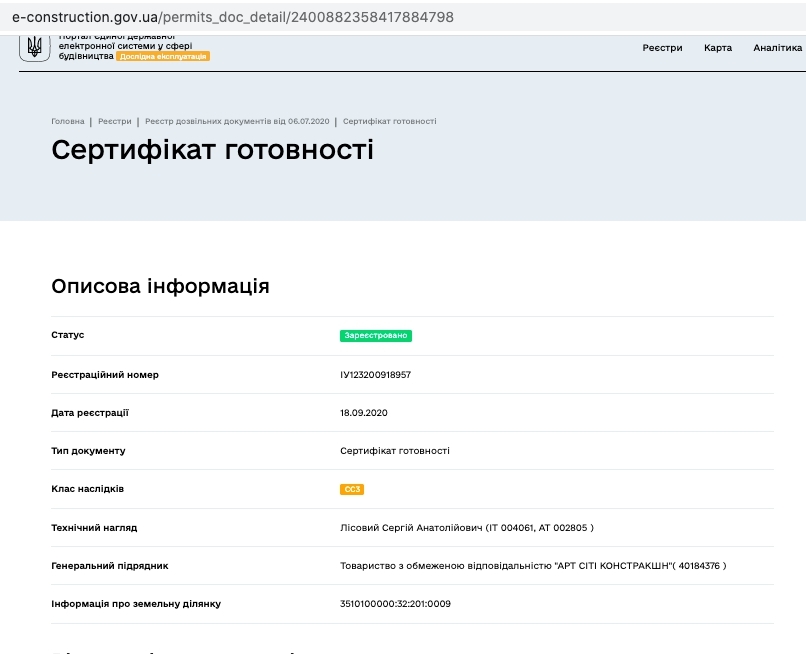Click Інформація про земельну ділянку label
Screen dimensions: 806x654
(x=136, y=604)
